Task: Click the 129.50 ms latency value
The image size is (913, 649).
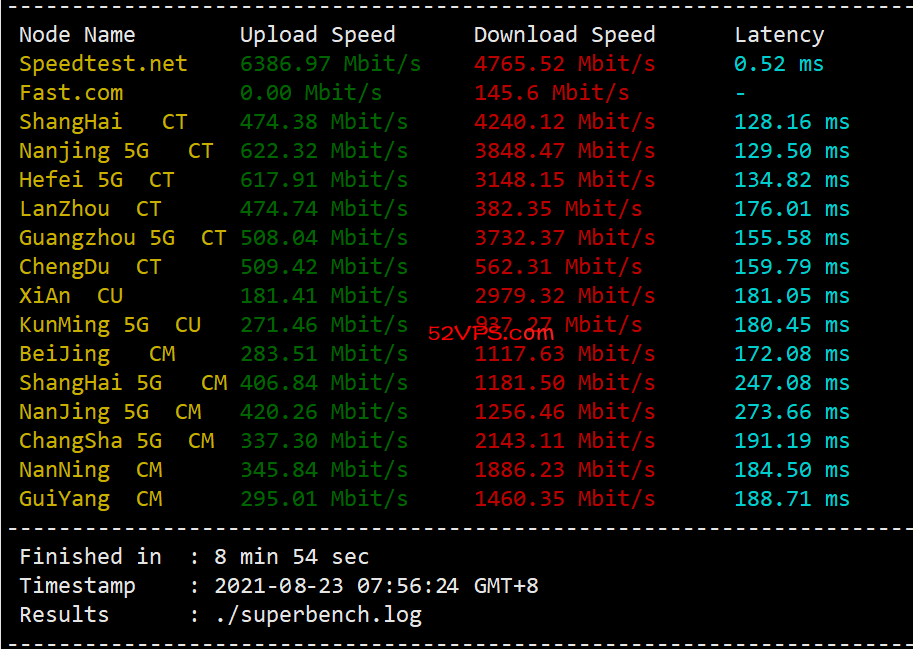Action: [x=792, y=151]
